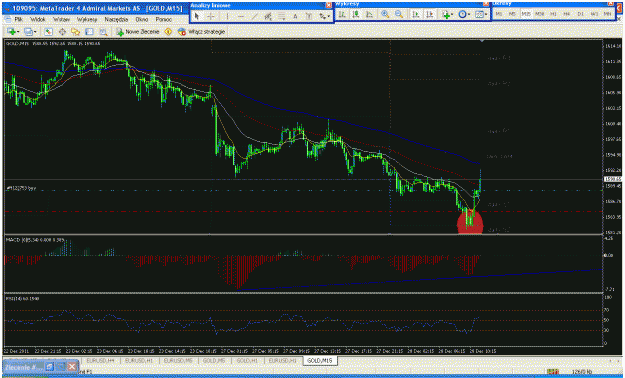This screenshot has height=378, width=625.
Task: Switch timeframe to M1
Action: pyautogui.click(x=499, y=14)
